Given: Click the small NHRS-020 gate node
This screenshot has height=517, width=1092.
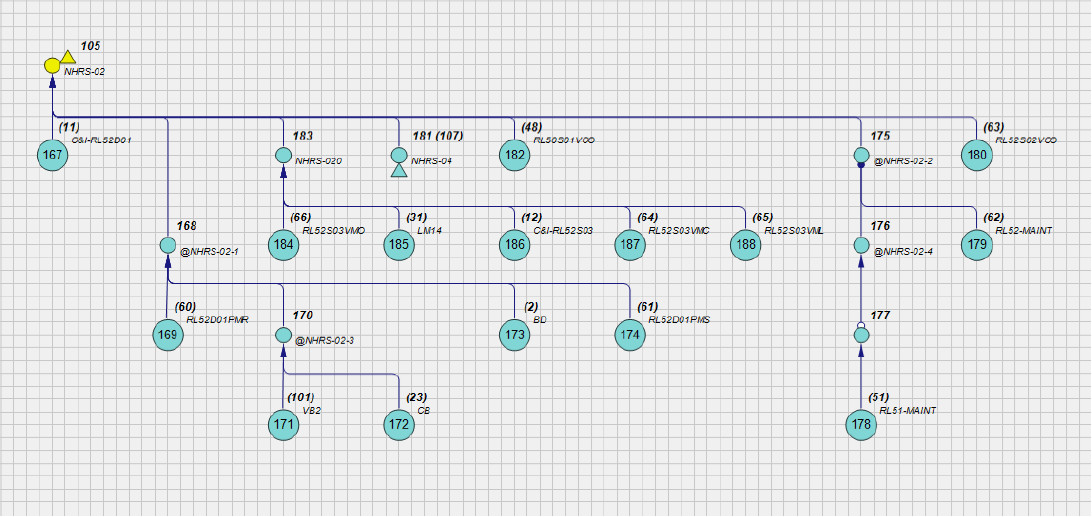Looking at the screenshot, I should pos(283,155).
